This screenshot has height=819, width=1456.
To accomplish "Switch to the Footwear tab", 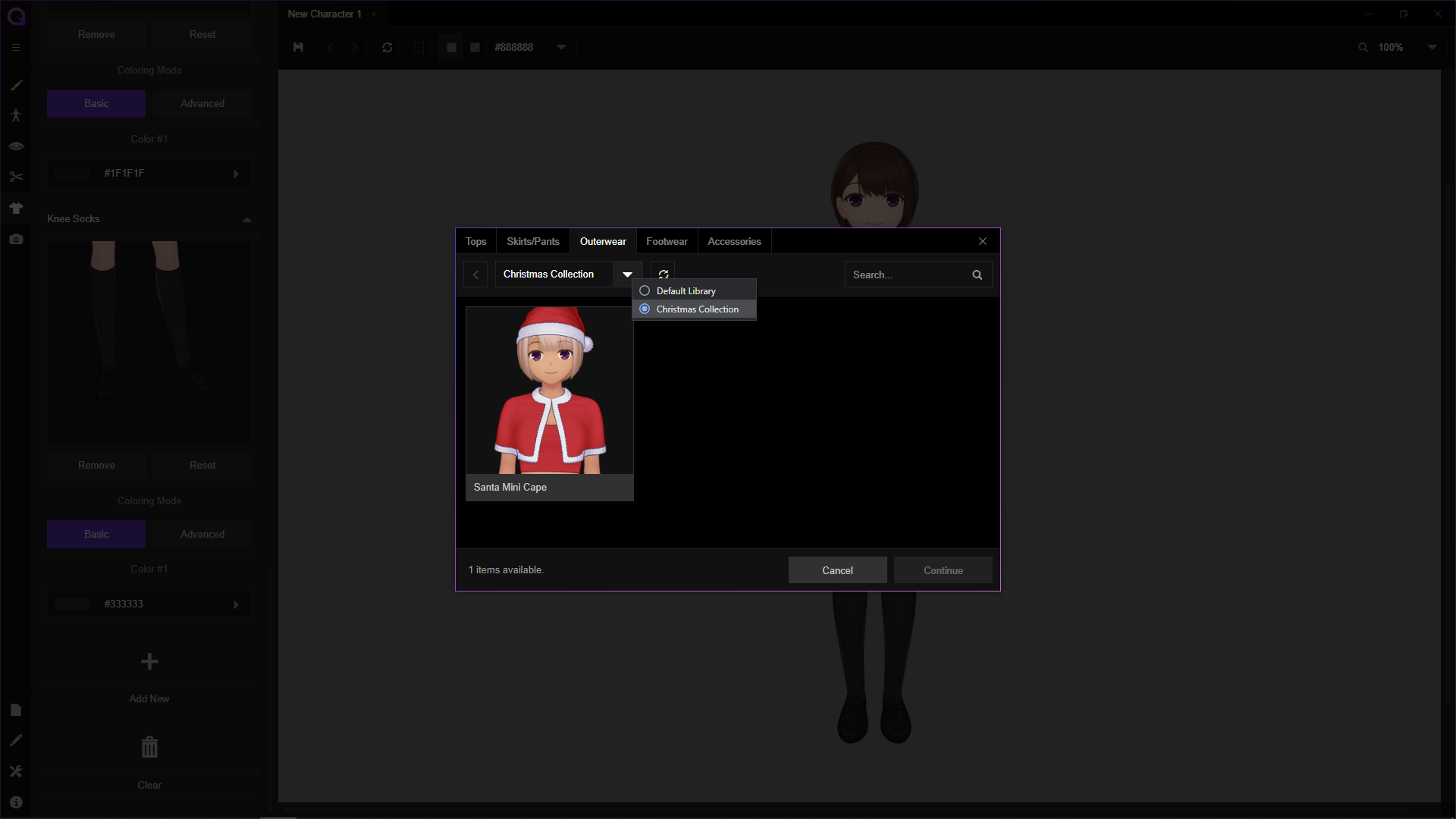I will click(667, 241).
